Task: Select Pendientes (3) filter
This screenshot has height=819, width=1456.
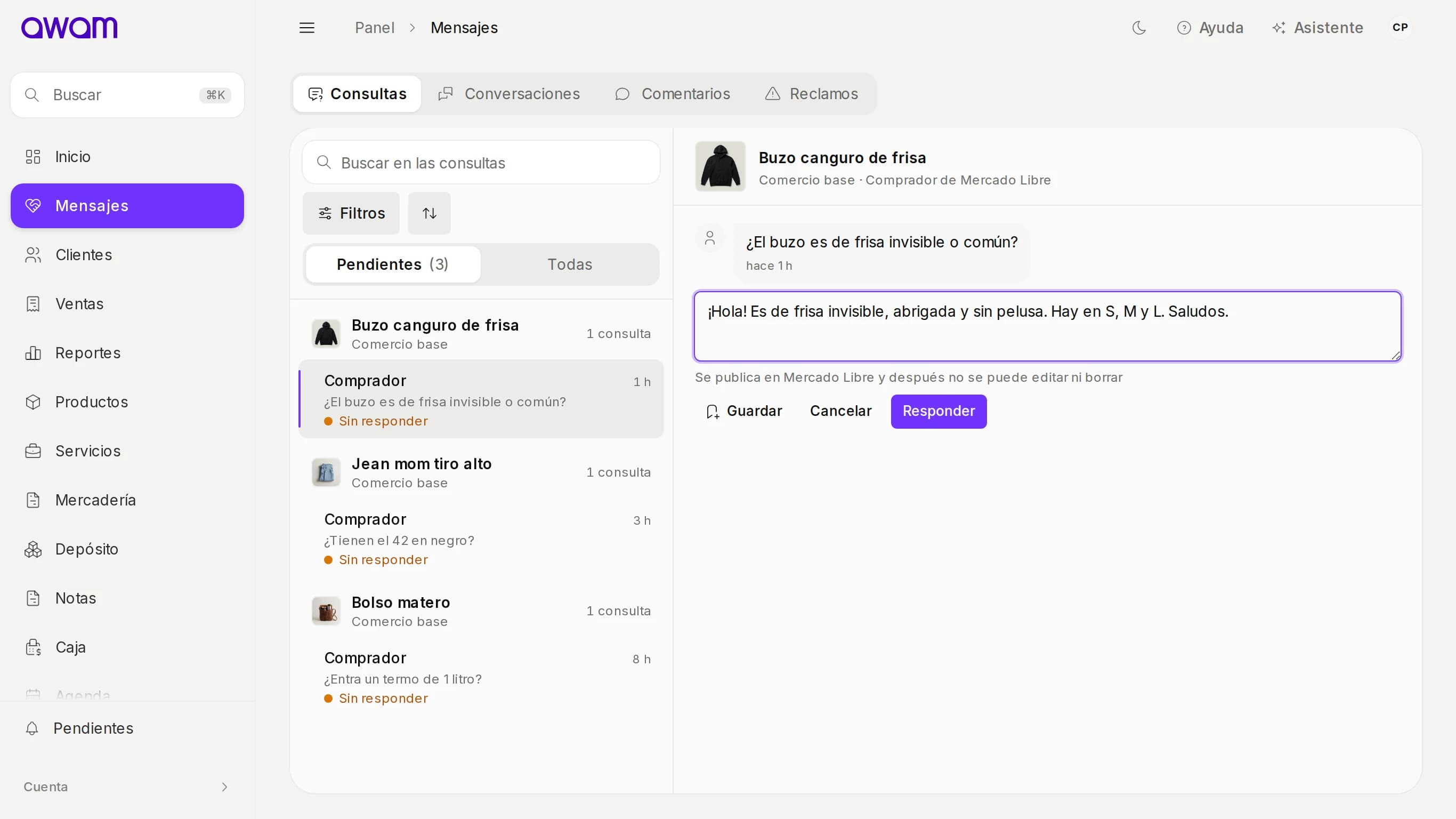Action: click(x=393, y=264)
